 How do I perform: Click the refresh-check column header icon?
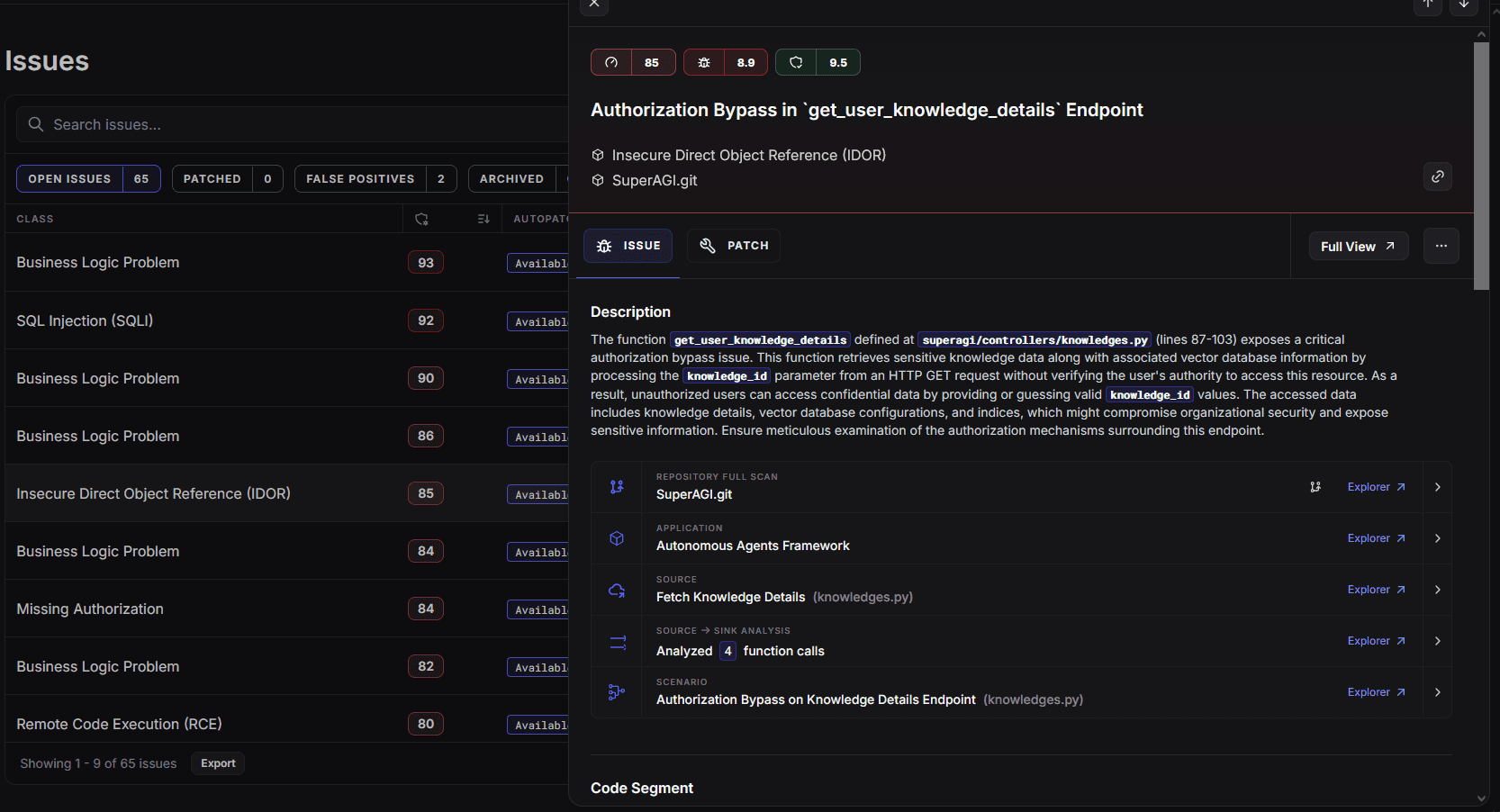coord(421,219)
